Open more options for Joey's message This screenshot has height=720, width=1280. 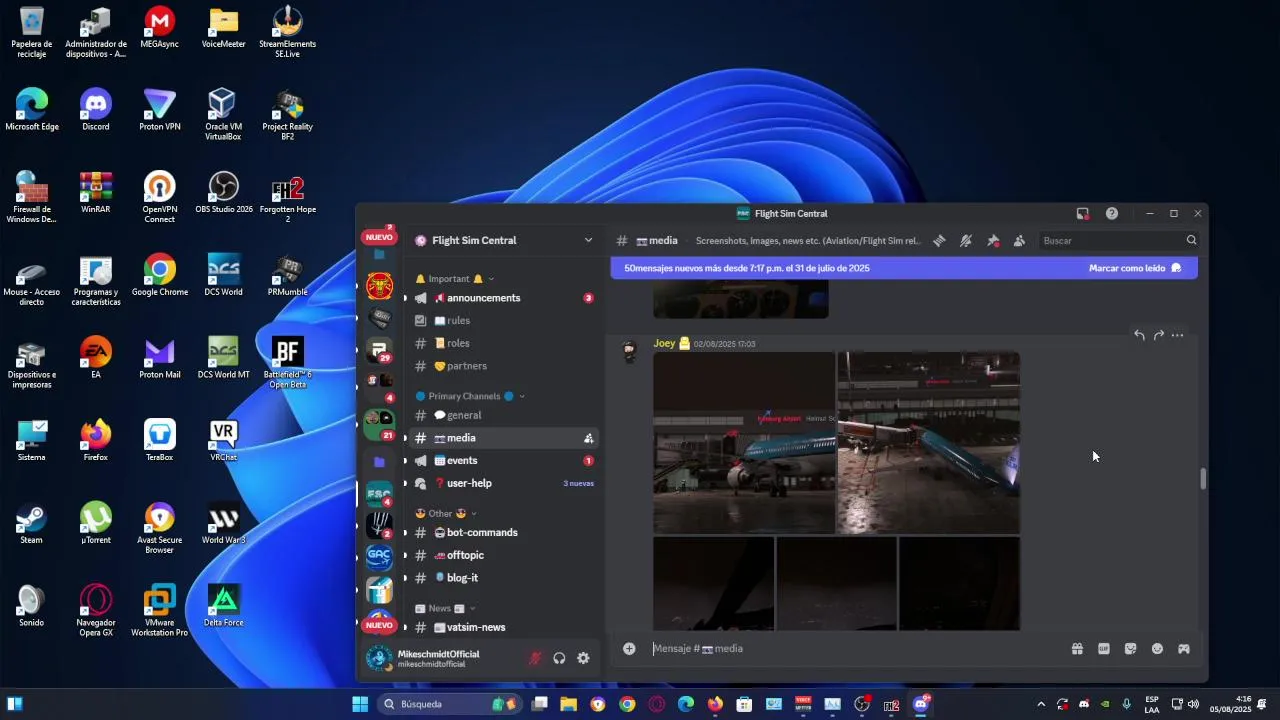(x=1177, y=336)
